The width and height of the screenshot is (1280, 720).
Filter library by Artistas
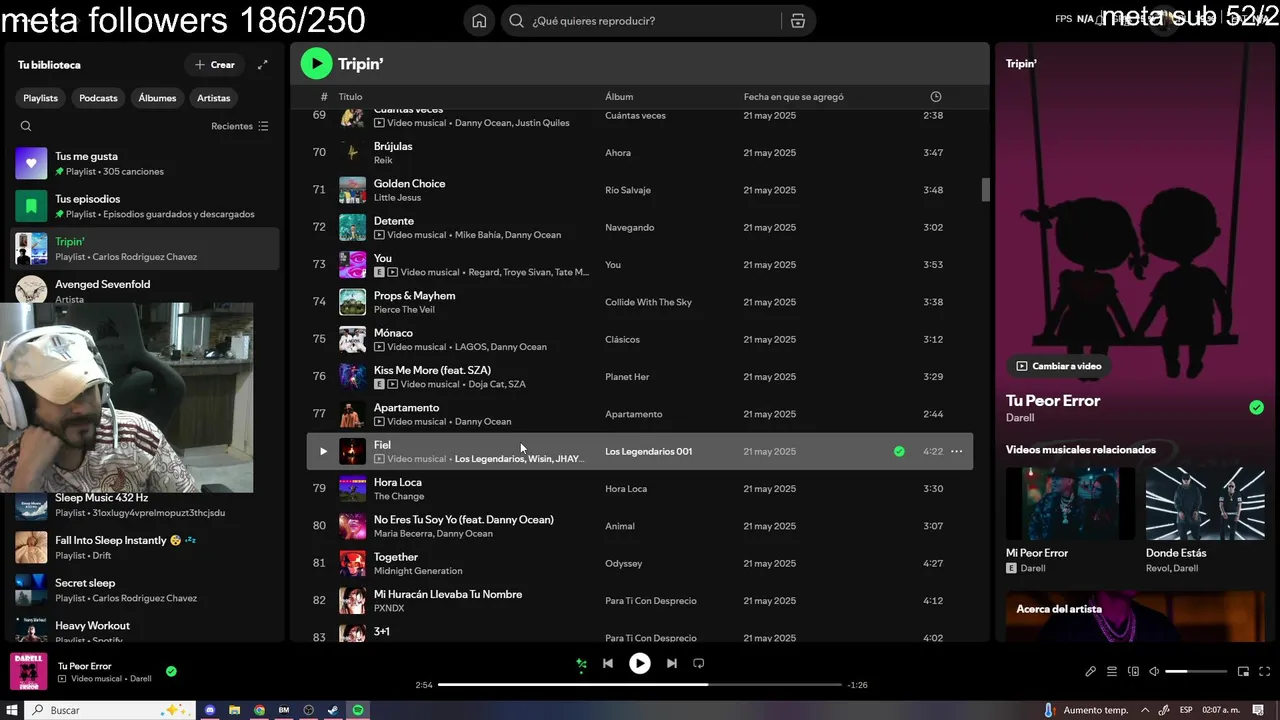(214, 98)
